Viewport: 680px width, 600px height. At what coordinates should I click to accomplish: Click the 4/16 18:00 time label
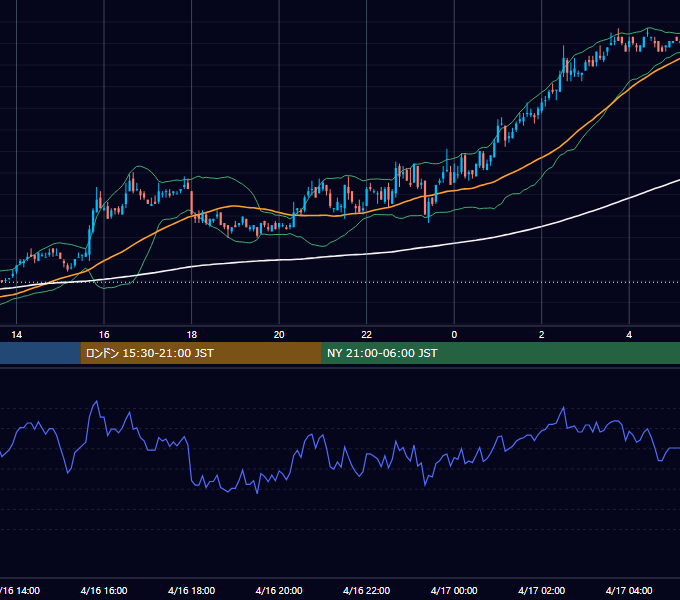(x=192, y=591)
